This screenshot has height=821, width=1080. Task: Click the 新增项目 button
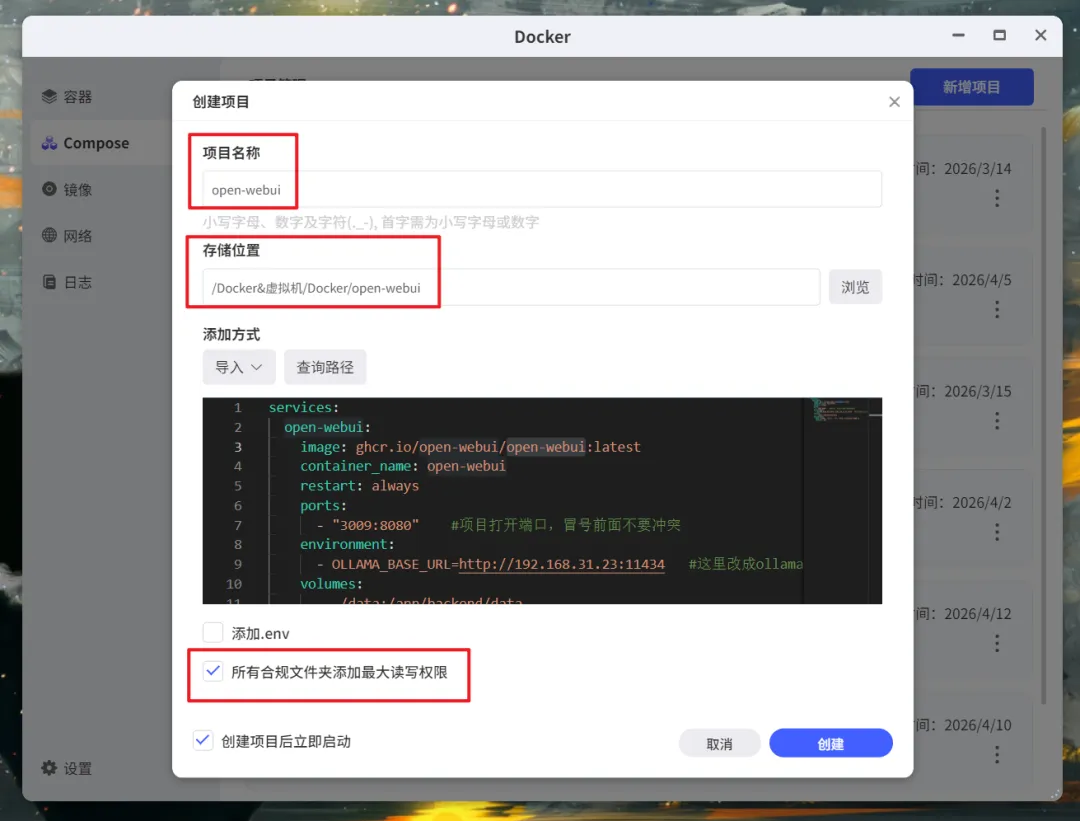pyautogui.click(x=971, y=87)
